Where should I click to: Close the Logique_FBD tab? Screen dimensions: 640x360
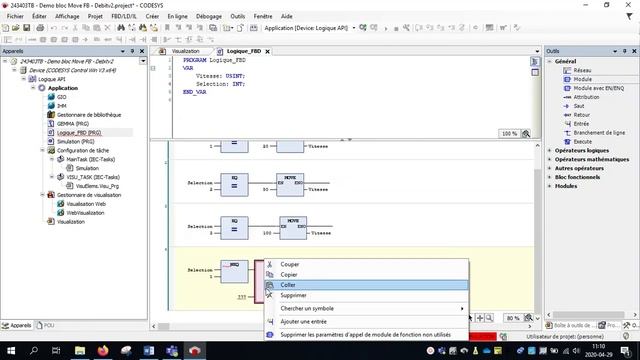pos(267,51)
